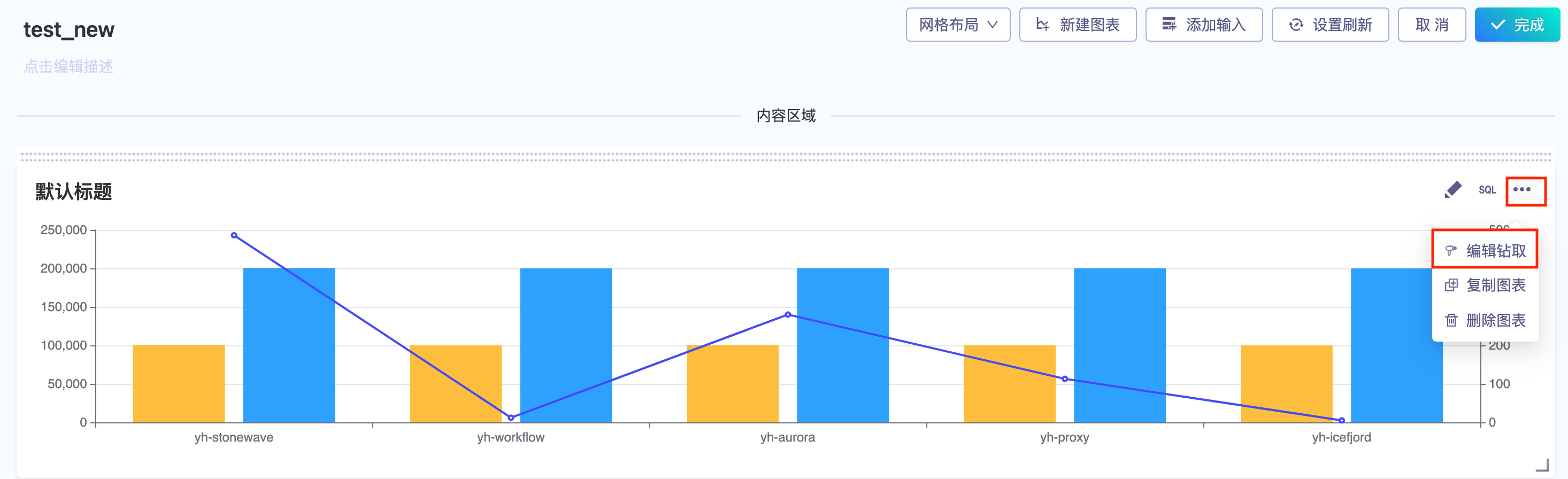This screenshot has width=1568, height=479.
Task: Click the 完成 button
Action: (1517, 25)
